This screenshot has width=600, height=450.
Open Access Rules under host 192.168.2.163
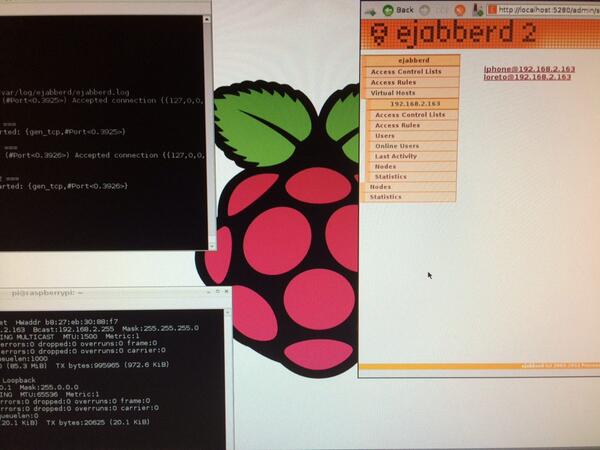tap(398, 125)
